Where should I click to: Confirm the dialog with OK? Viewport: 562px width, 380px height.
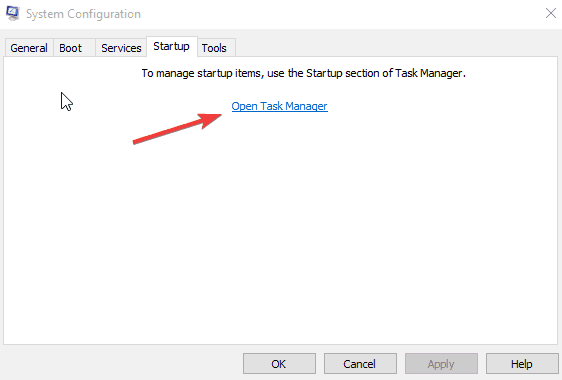click(279, 364)
